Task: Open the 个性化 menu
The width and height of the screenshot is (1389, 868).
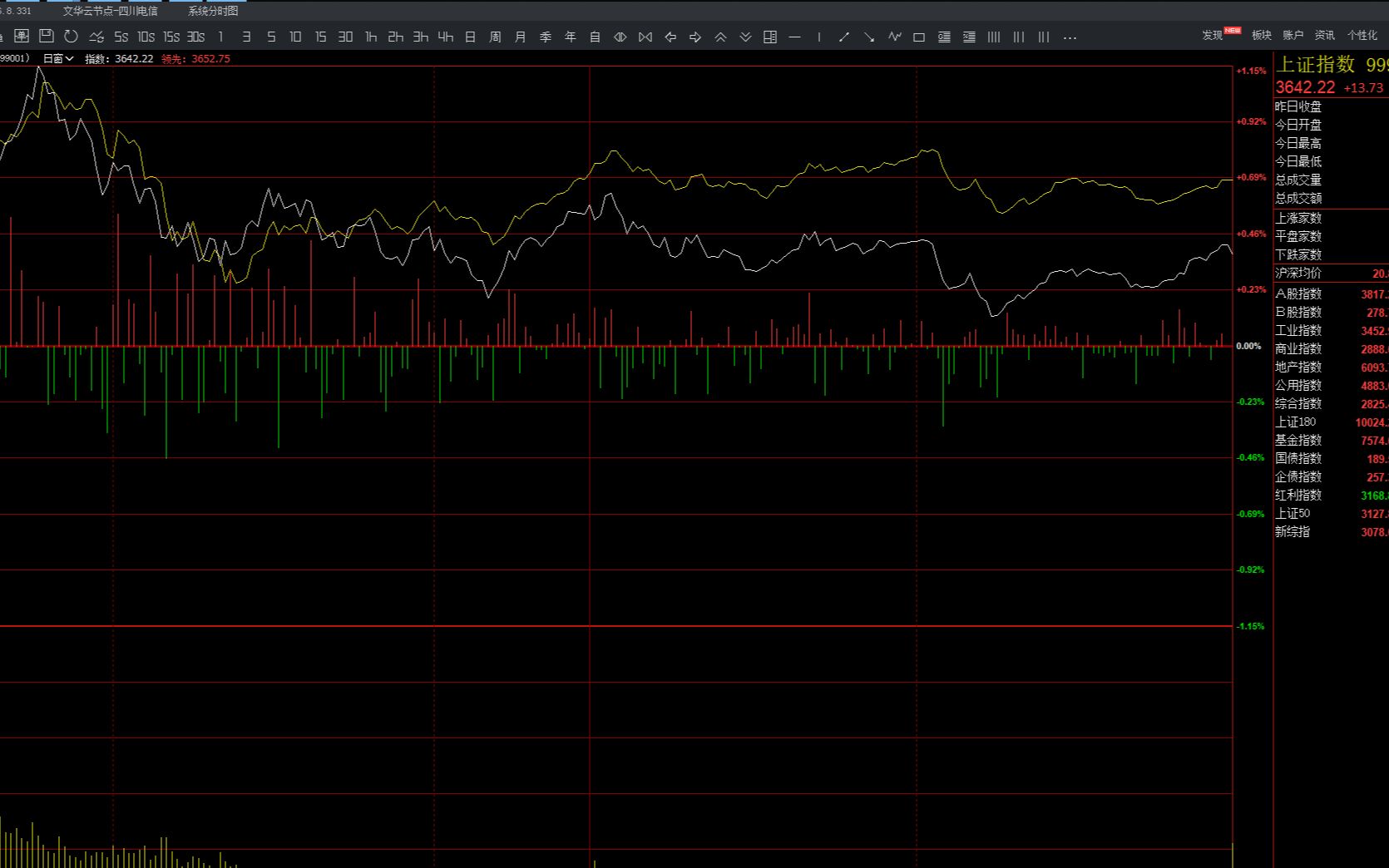Action: (x=1362, y=35)
